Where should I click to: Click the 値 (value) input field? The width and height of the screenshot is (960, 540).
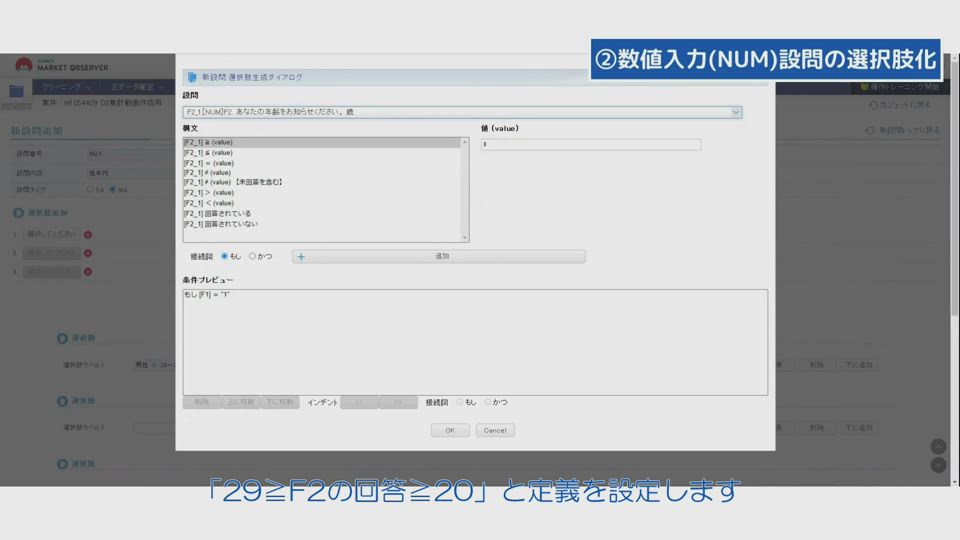pos(590,144)
